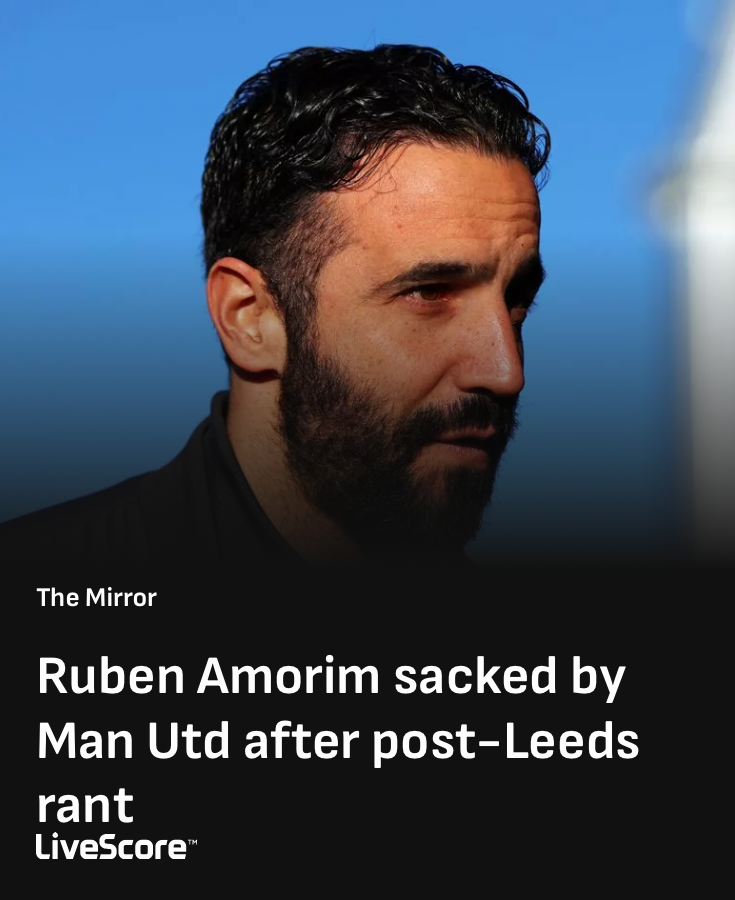Viewport: 735px width, 900px height.
Task: Click the words "sacked by" in headline
Action: (510, 677)
